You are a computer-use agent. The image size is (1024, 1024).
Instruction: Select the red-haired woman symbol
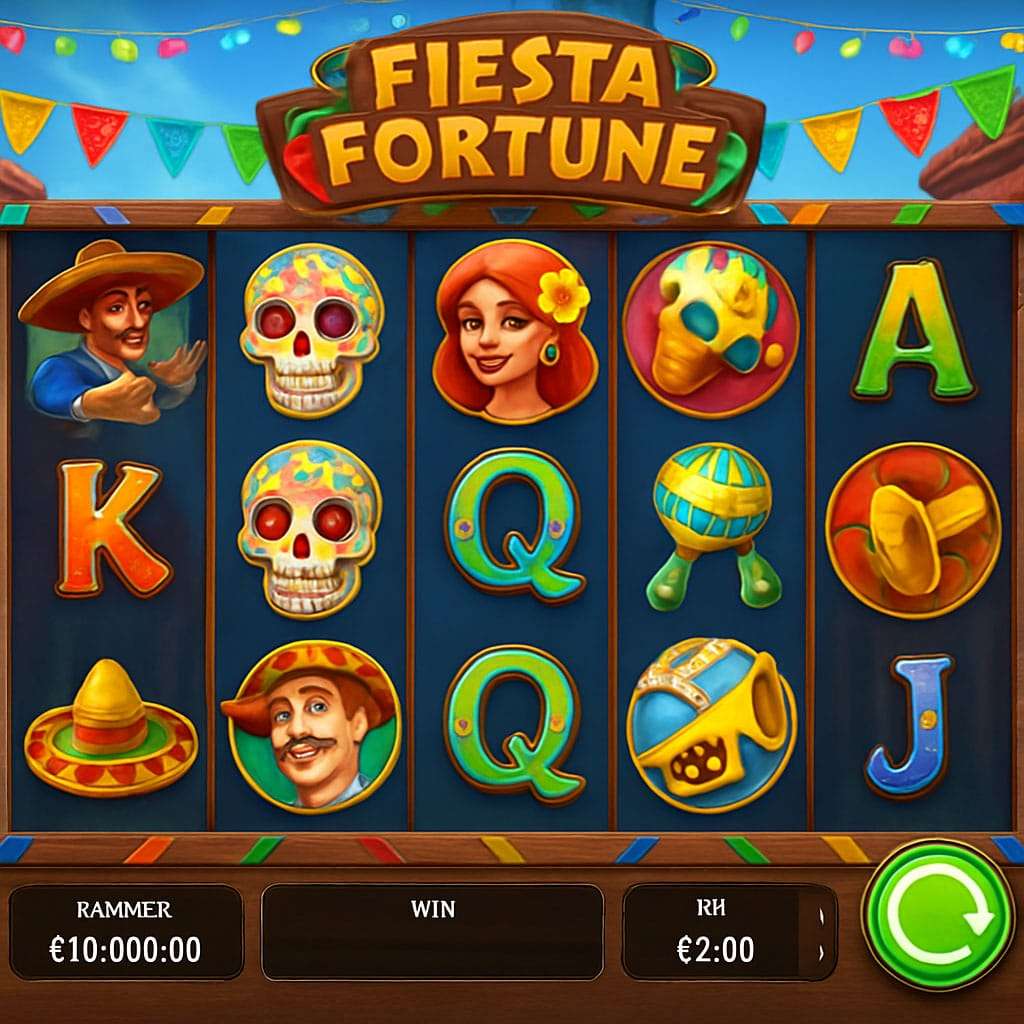514,331
